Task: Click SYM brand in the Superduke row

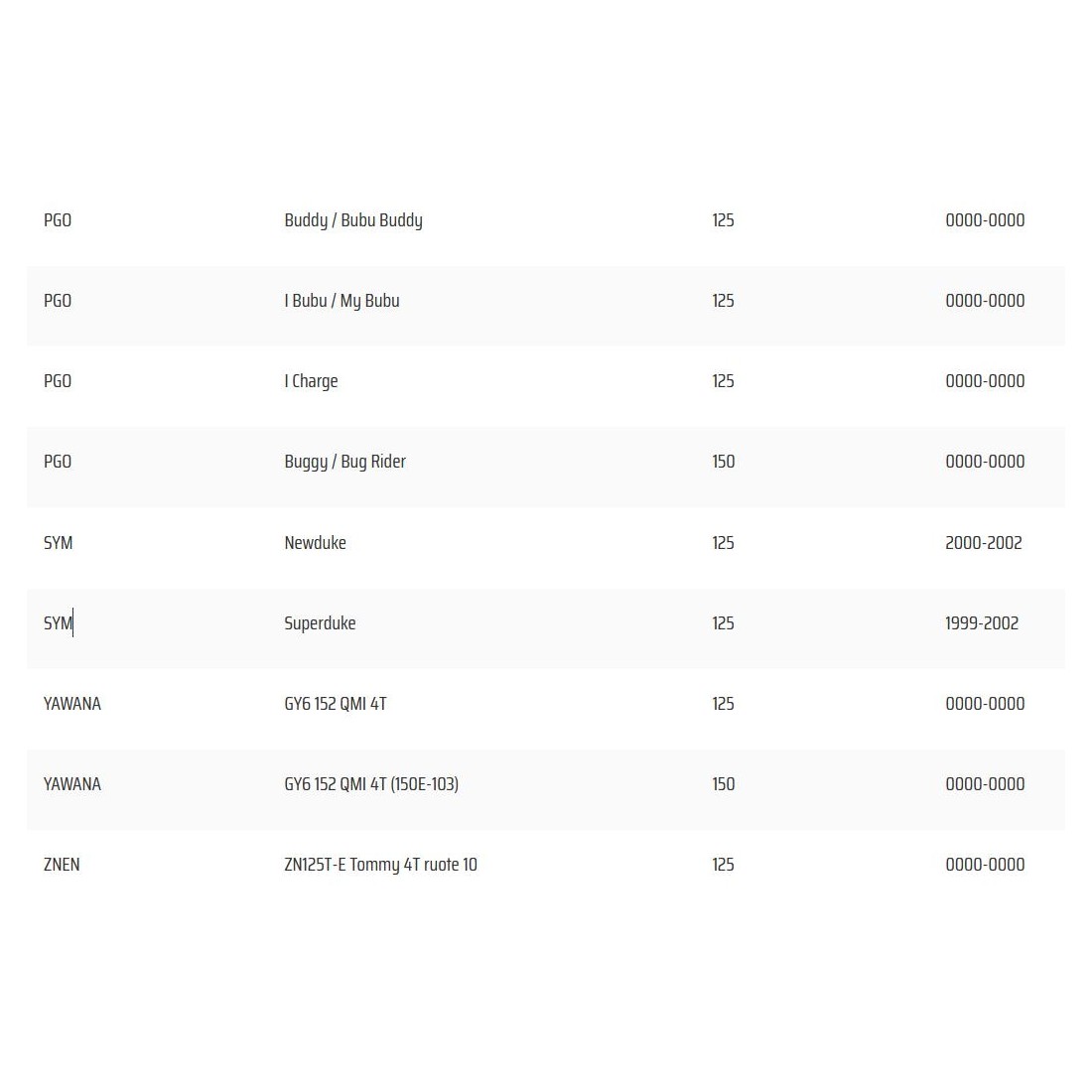Action: (58, 623)
